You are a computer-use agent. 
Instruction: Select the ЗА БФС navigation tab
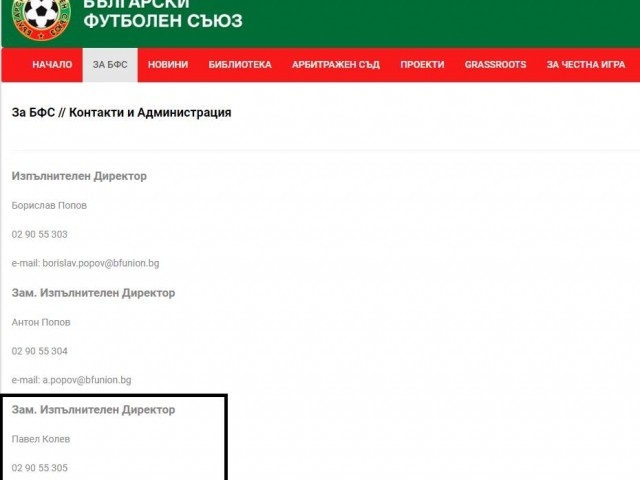109,64
